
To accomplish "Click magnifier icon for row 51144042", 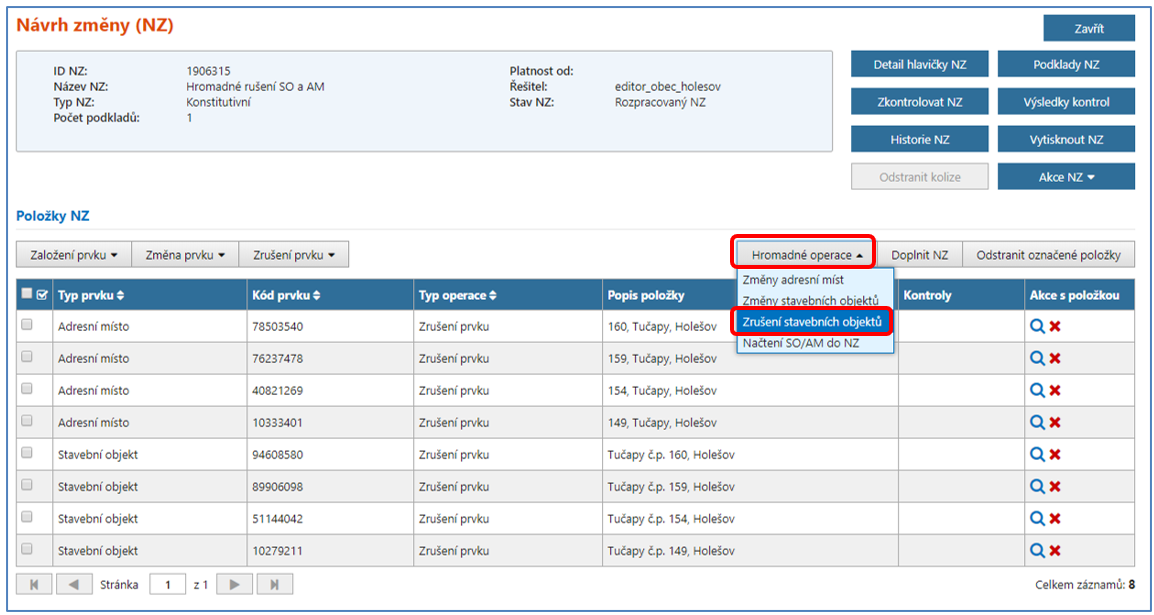I will [1037, 518].
